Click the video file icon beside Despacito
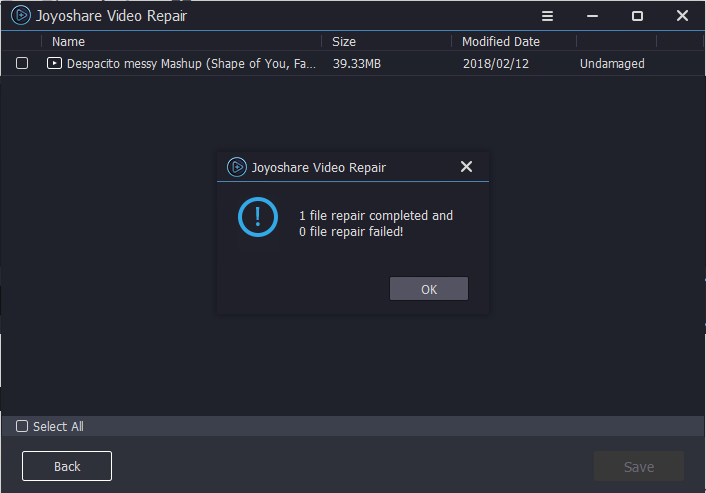Screen dimensions: 706x493 [54, 63]
